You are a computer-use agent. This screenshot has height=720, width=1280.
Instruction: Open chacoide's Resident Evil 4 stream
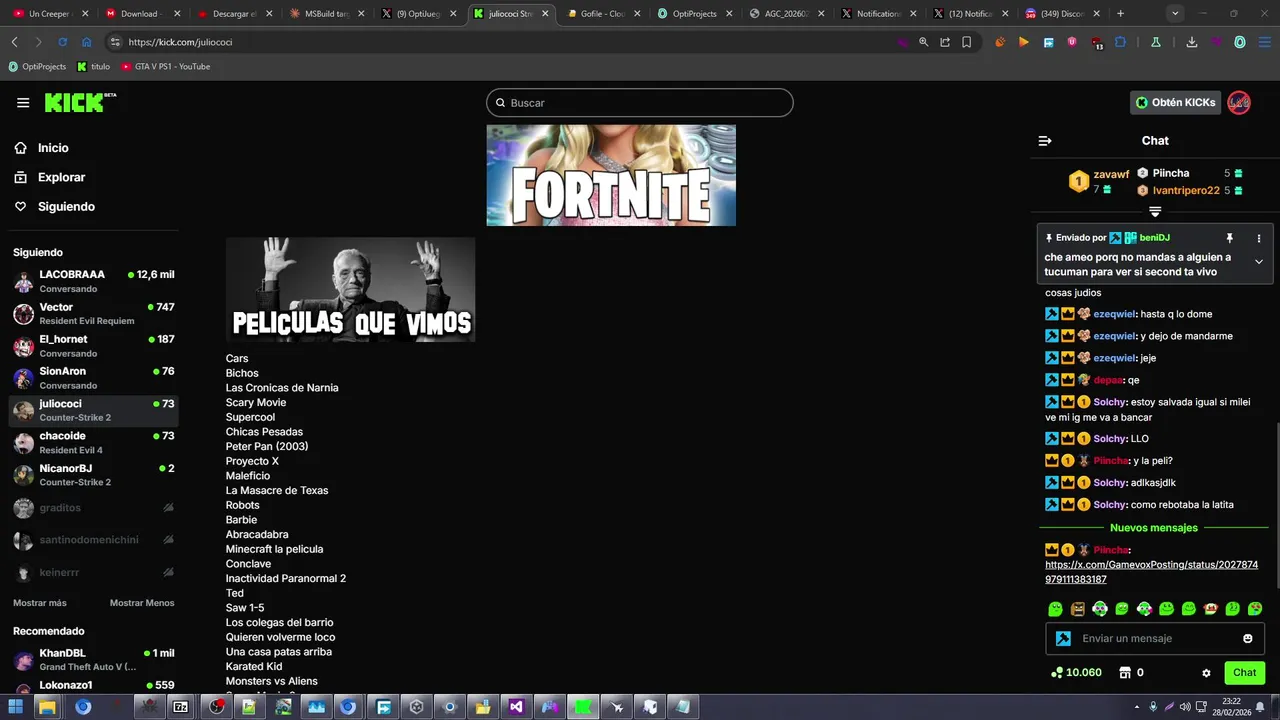[94, 443]
